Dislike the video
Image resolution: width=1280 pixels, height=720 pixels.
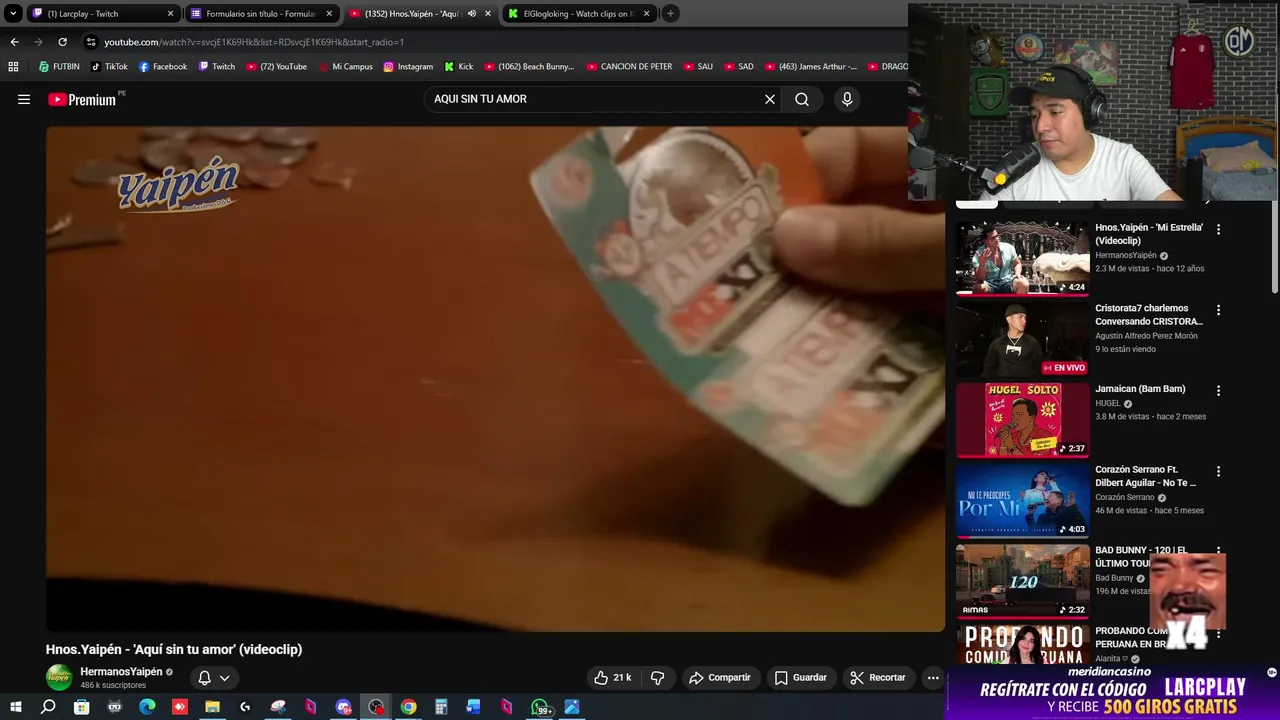click(657, 677)
